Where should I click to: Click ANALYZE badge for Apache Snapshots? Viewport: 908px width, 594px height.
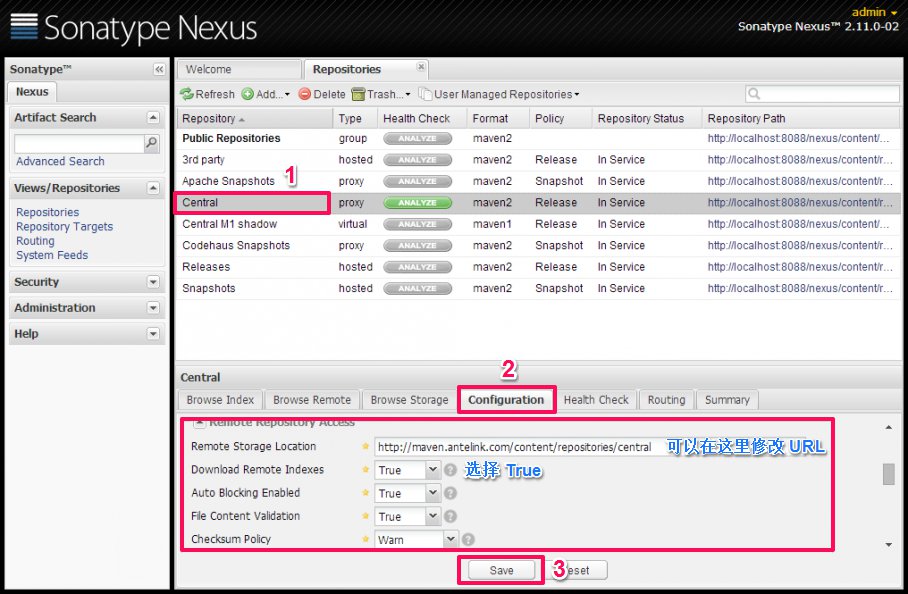[x=418, y=181]
